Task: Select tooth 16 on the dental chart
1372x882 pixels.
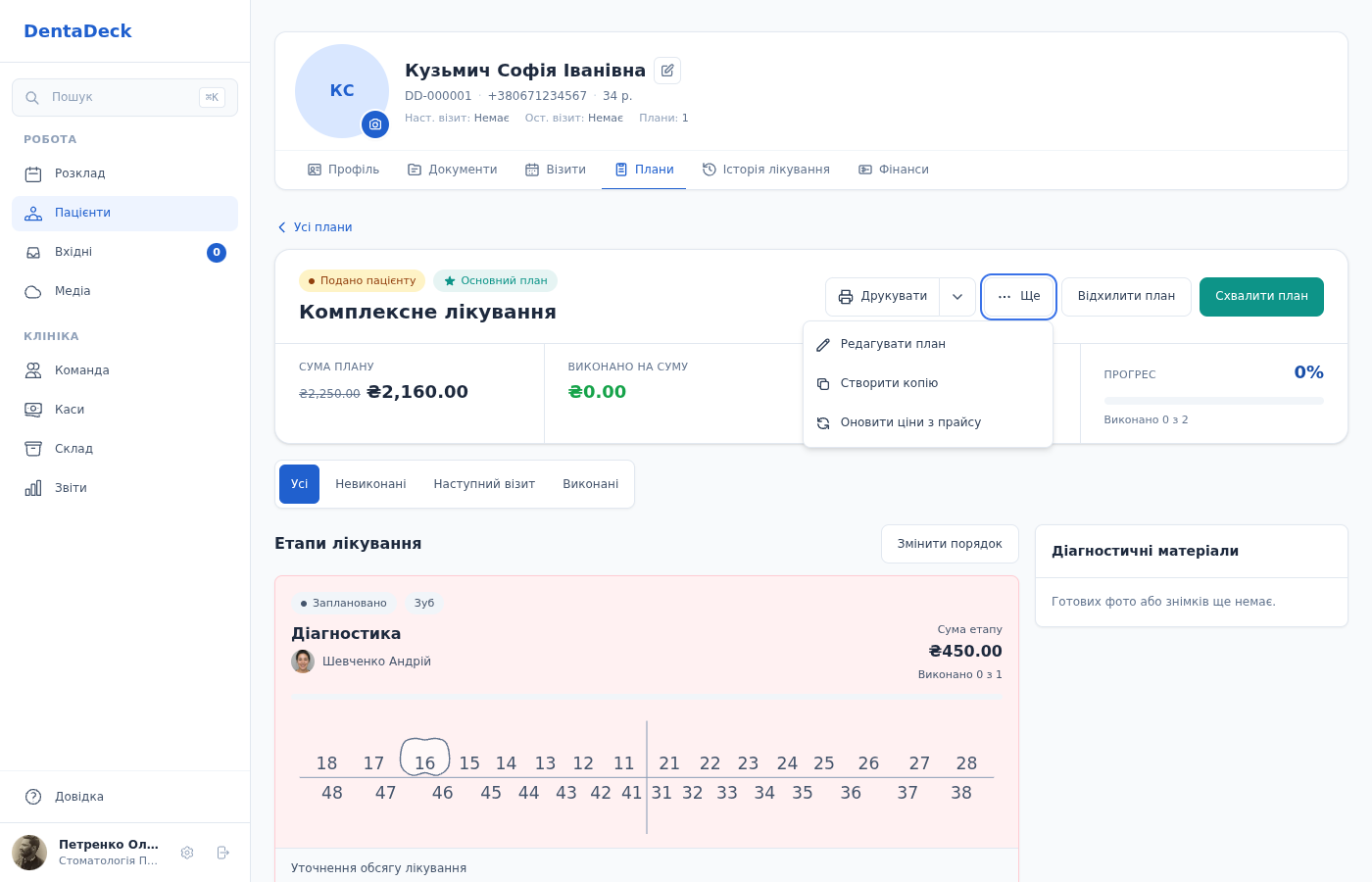Action: pos(424,759)
